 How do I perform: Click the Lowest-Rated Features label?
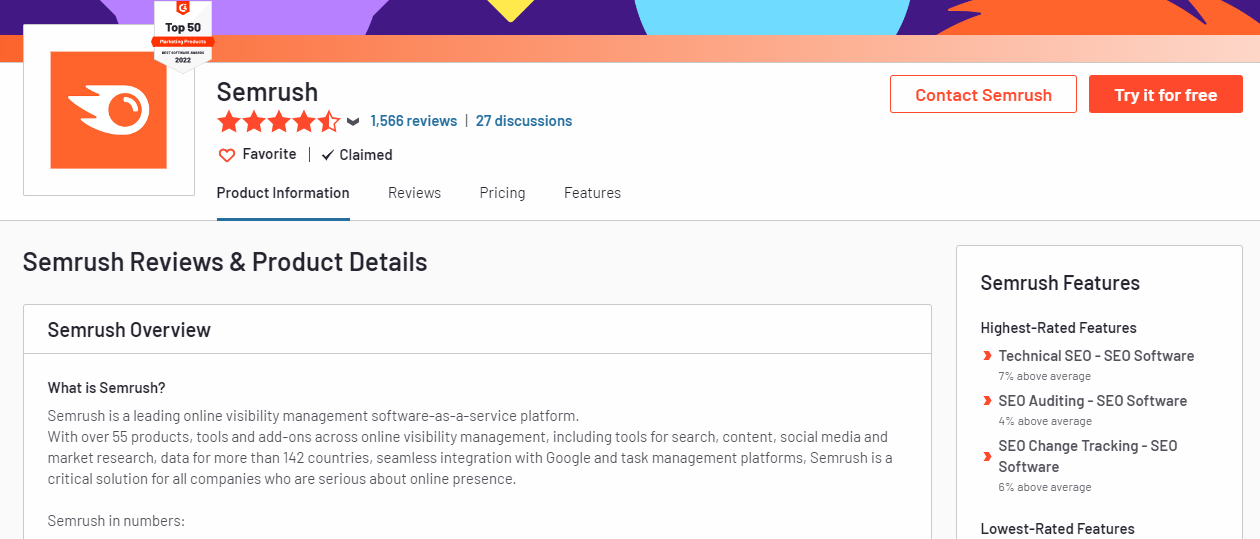[x=1057, y=529]
